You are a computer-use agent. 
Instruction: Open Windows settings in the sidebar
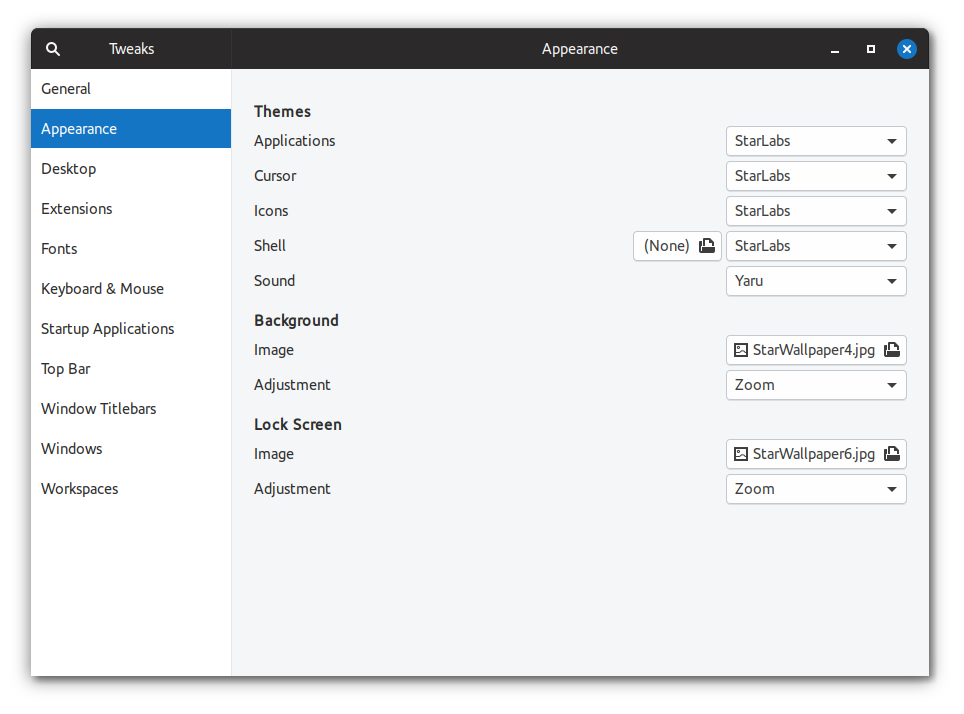(x=131, y=449)
